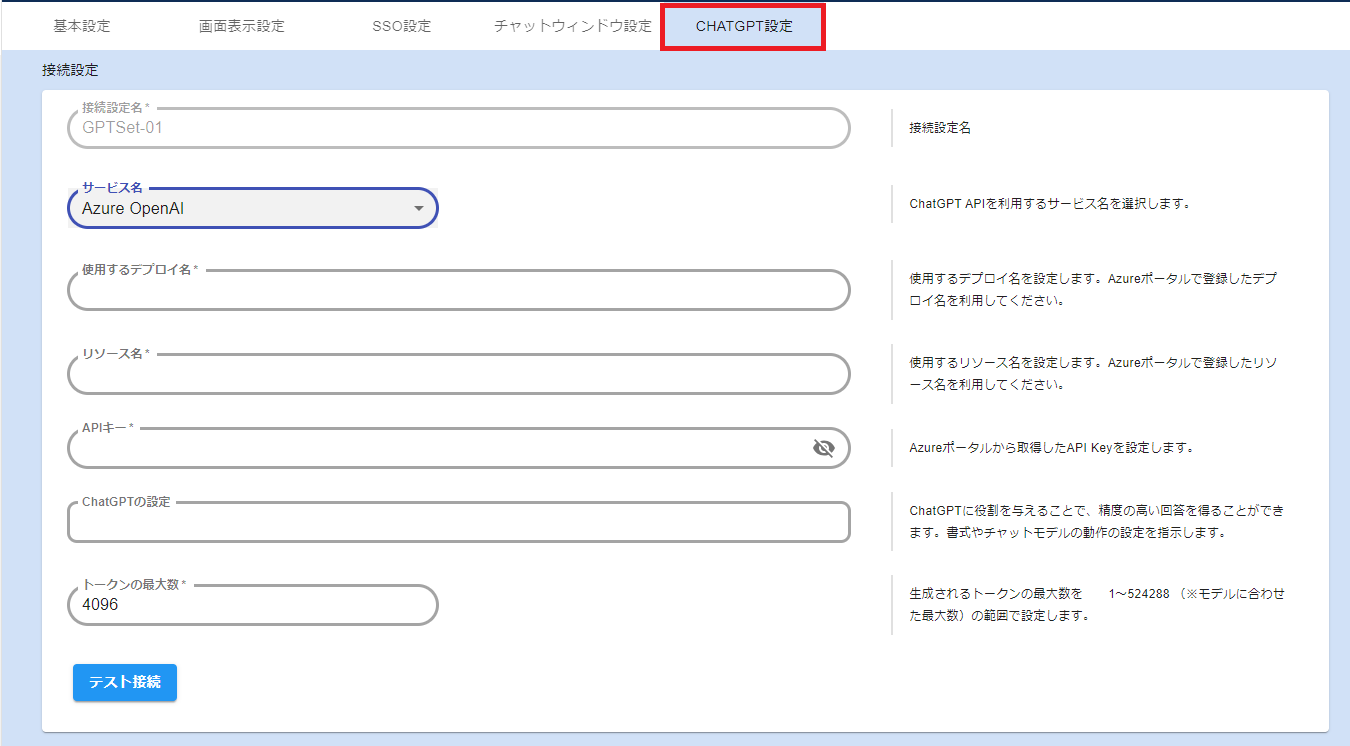Click the ChatGPTの設定 text box
This screenshot has width=1350, height=746.
tap(458, 523)
